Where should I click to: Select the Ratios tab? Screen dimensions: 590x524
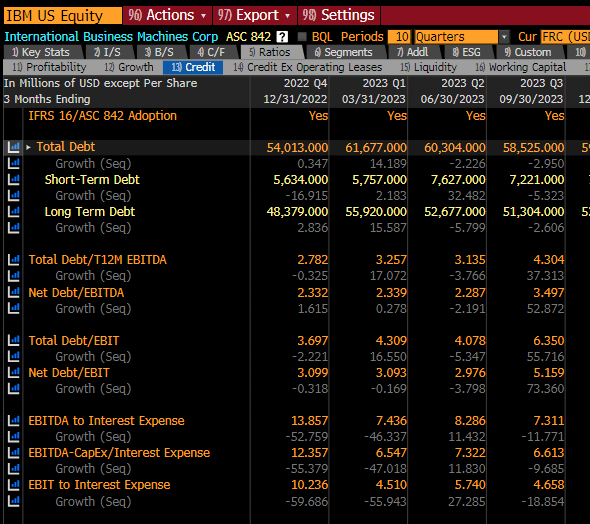coord(270,52)
